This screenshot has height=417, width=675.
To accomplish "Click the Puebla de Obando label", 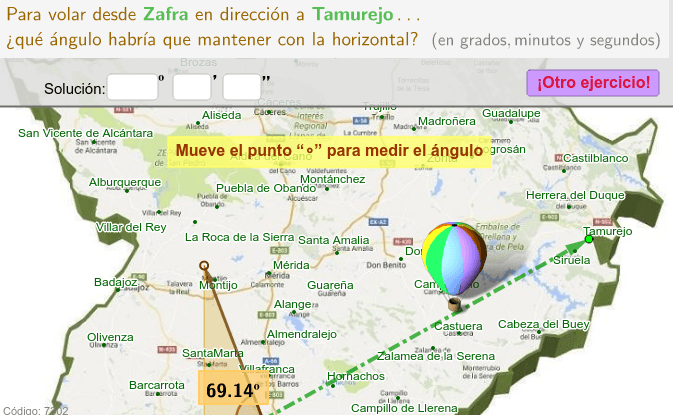I will 266,188.
